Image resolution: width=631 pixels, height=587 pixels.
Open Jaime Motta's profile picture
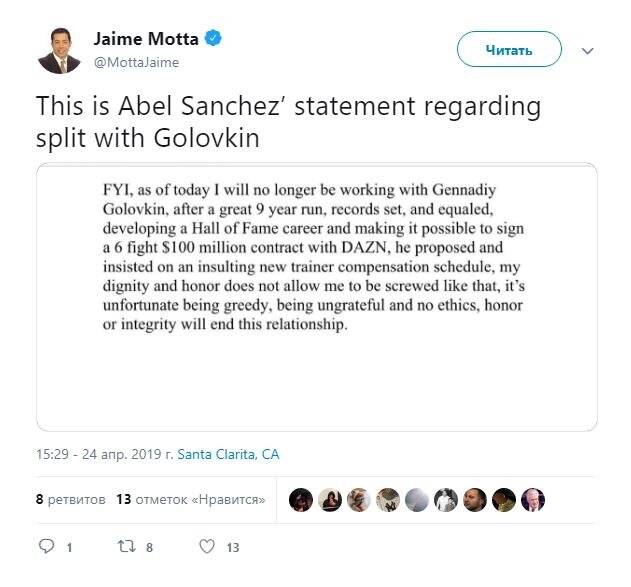coord(59,50)
